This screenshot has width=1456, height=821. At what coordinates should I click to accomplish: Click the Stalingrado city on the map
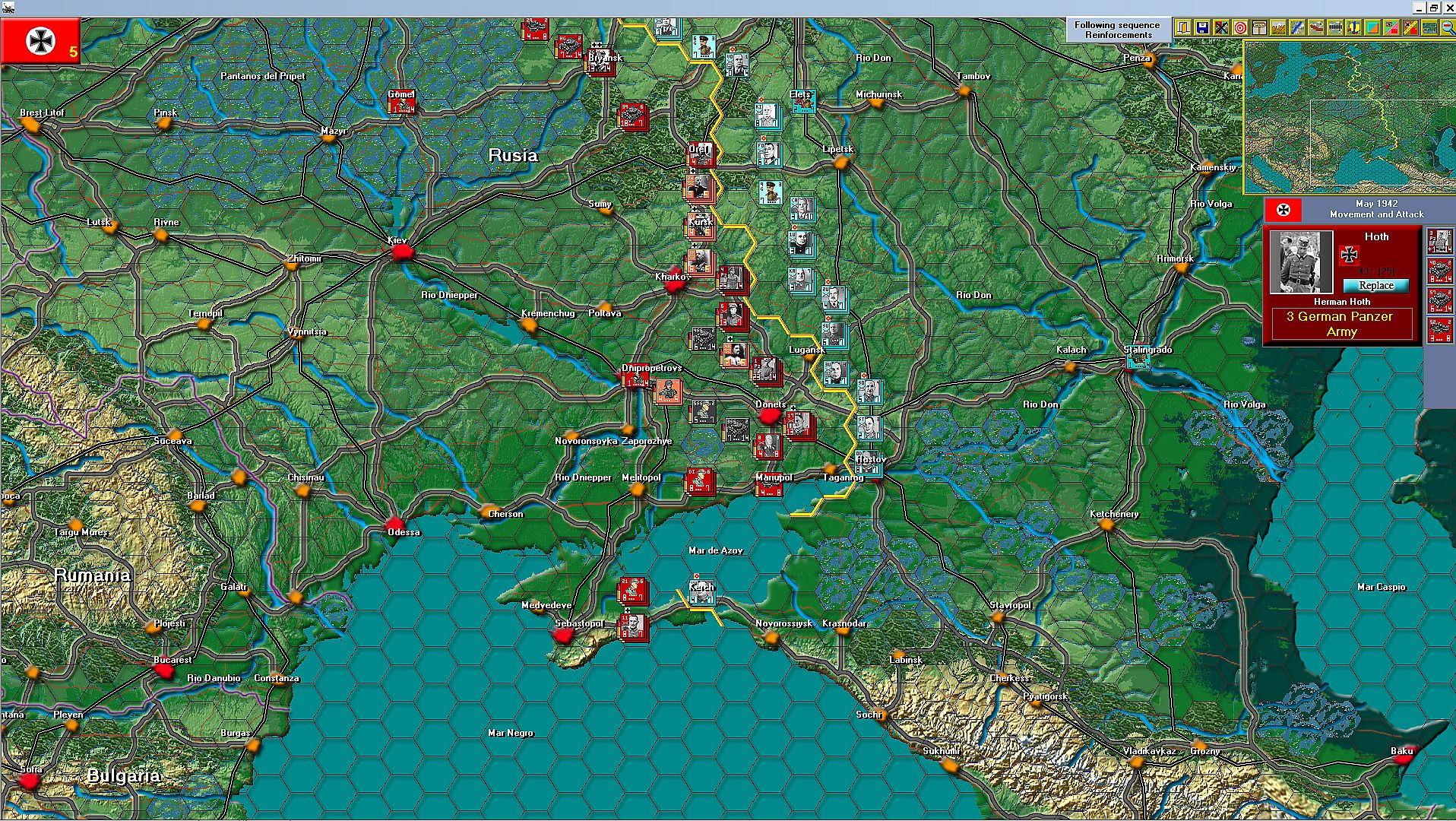[1137, 361]
